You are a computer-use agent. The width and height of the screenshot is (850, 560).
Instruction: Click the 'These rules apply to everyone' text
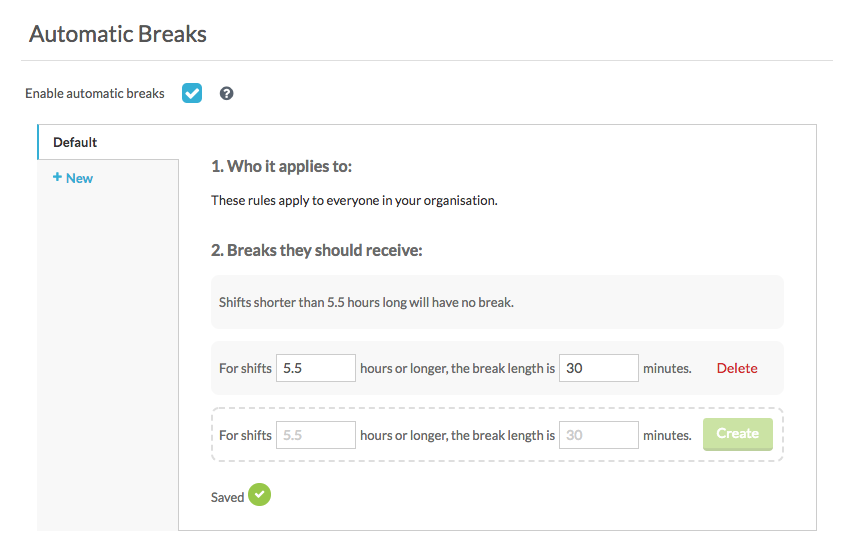(x=354, y=200)
